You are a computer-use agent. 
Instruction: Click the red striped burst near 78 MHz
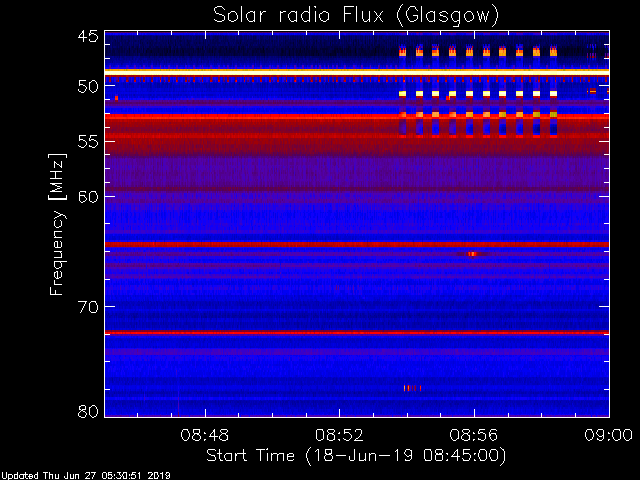click(412, 388)
